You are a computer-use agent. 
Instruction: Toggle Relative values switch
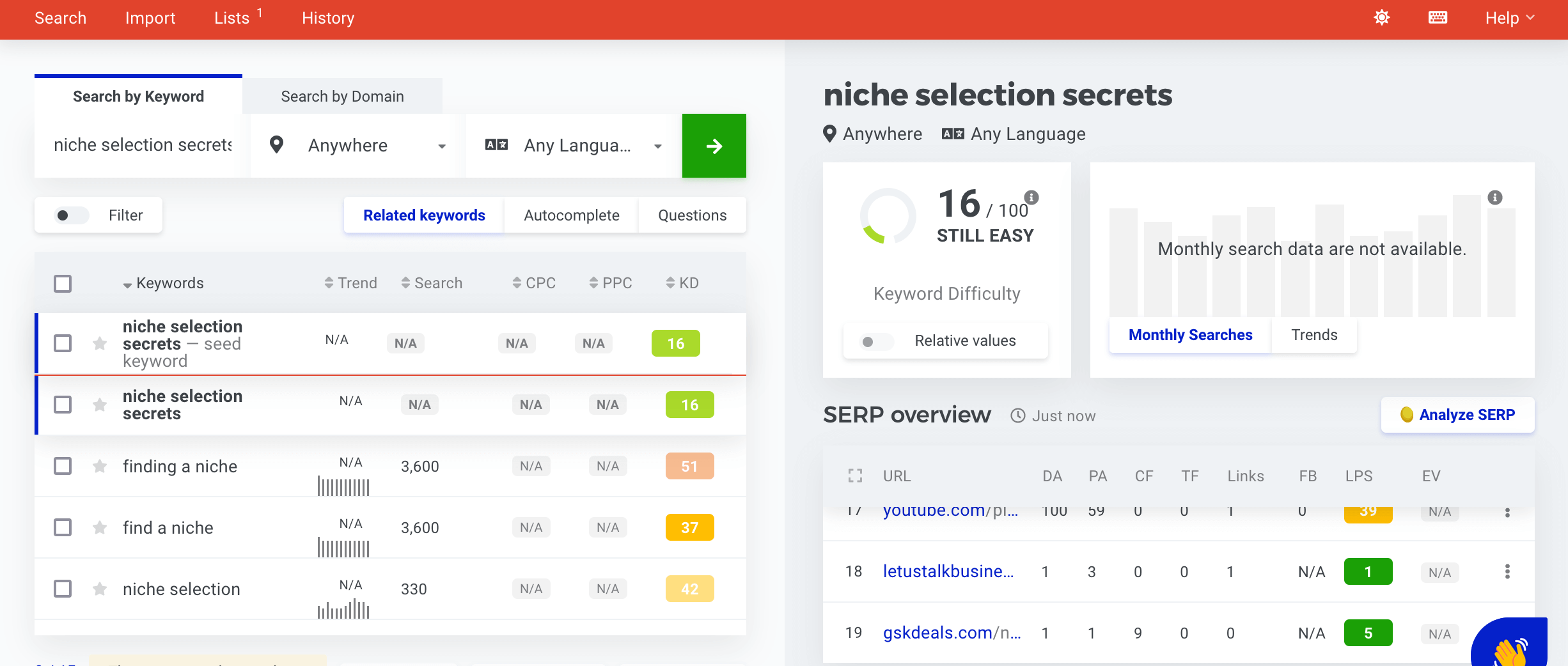(x=877, y=341)
